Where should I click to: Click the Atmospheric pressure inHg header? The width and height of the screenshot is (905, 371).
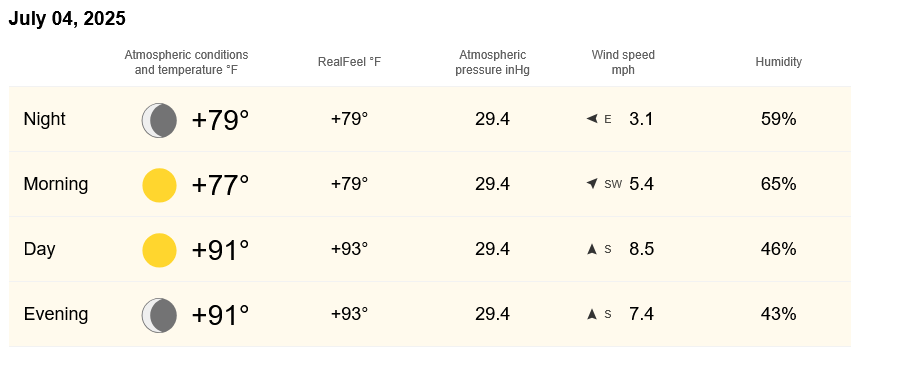(492, 62)
